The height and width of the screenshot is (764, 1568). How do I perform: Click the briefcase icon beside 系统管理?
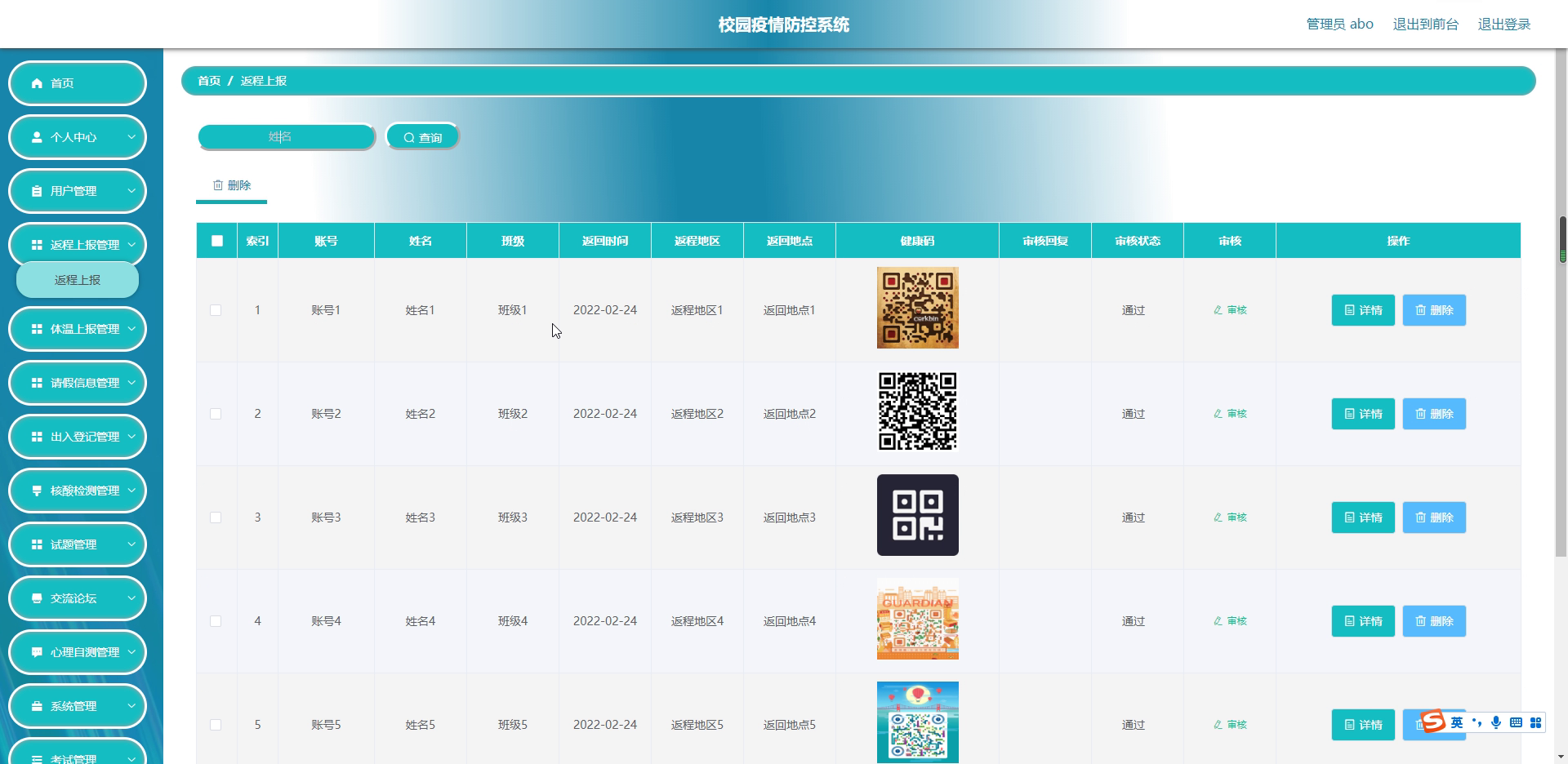[37, 706]
